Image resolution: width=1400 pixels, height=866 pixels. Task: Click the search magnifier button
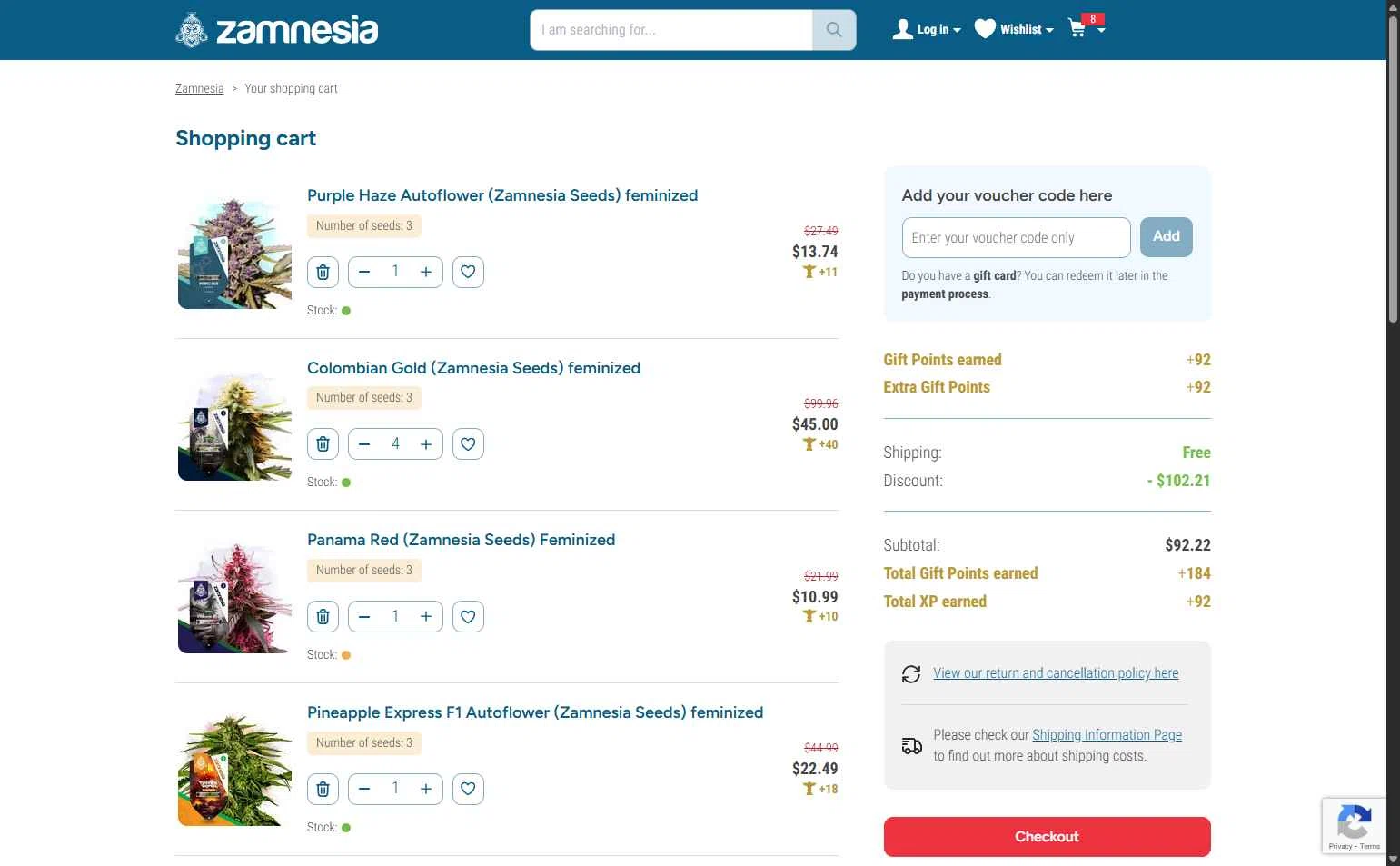click(x=834, y=30)
